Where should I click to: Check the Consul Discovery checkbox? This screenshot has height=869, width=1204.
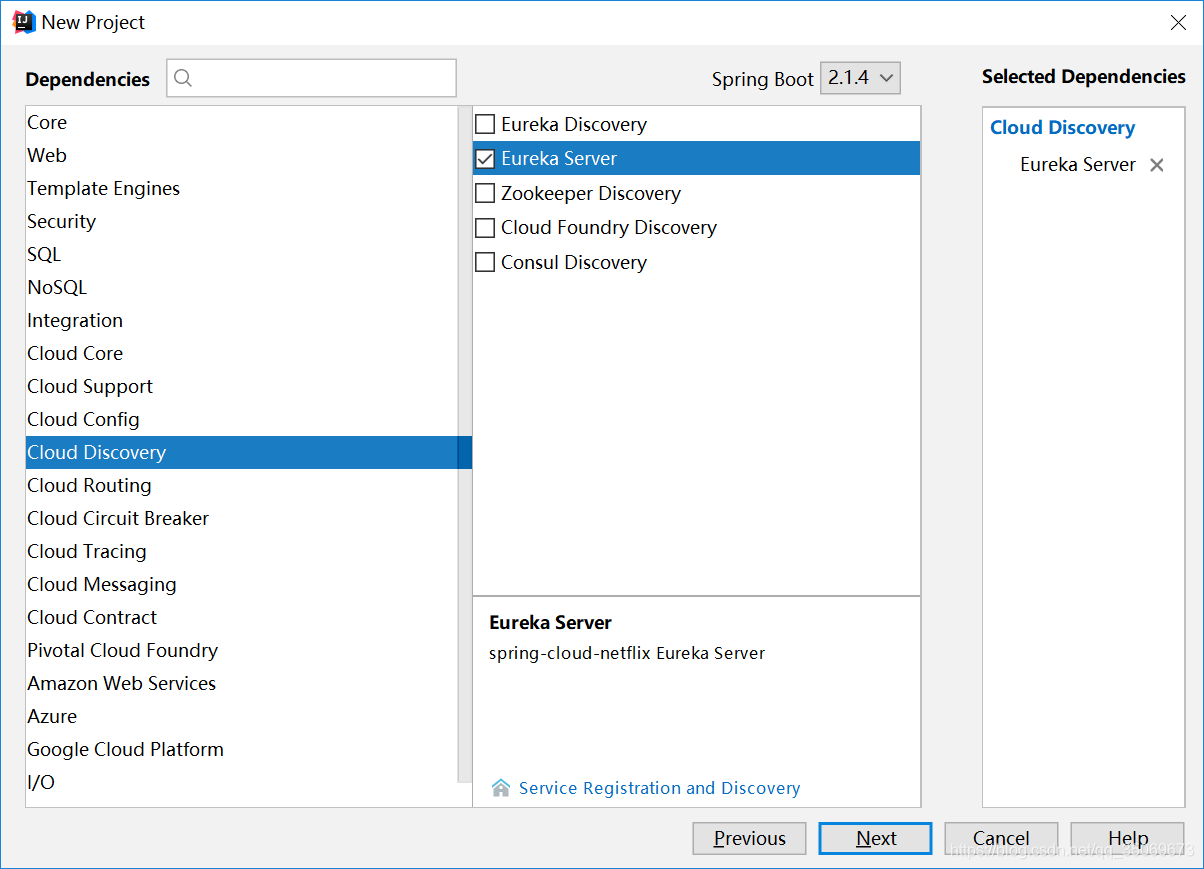[485, 262]
